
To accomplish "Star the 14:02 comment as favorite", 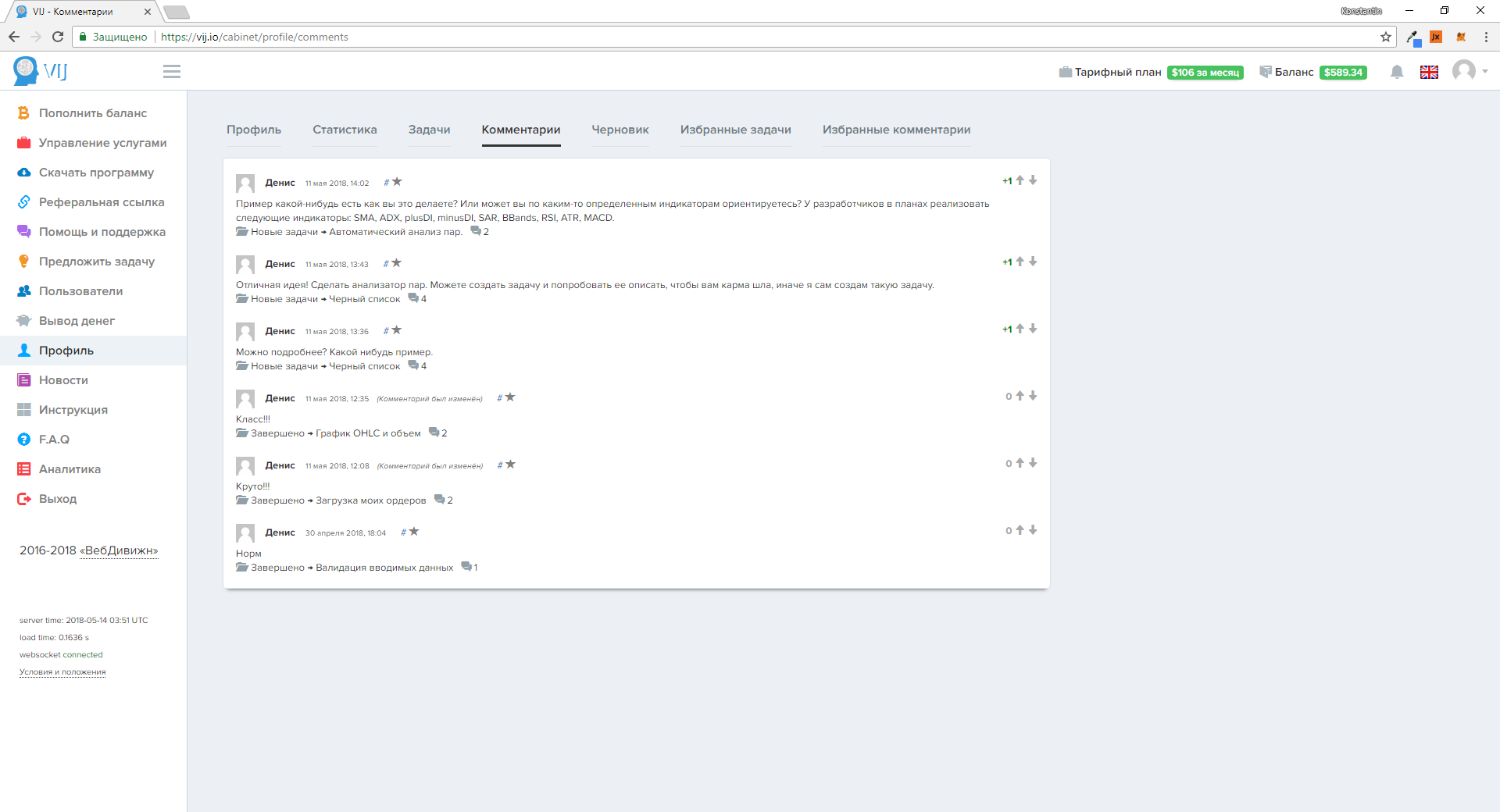I will pyautogui.click(x=397, y=182).
